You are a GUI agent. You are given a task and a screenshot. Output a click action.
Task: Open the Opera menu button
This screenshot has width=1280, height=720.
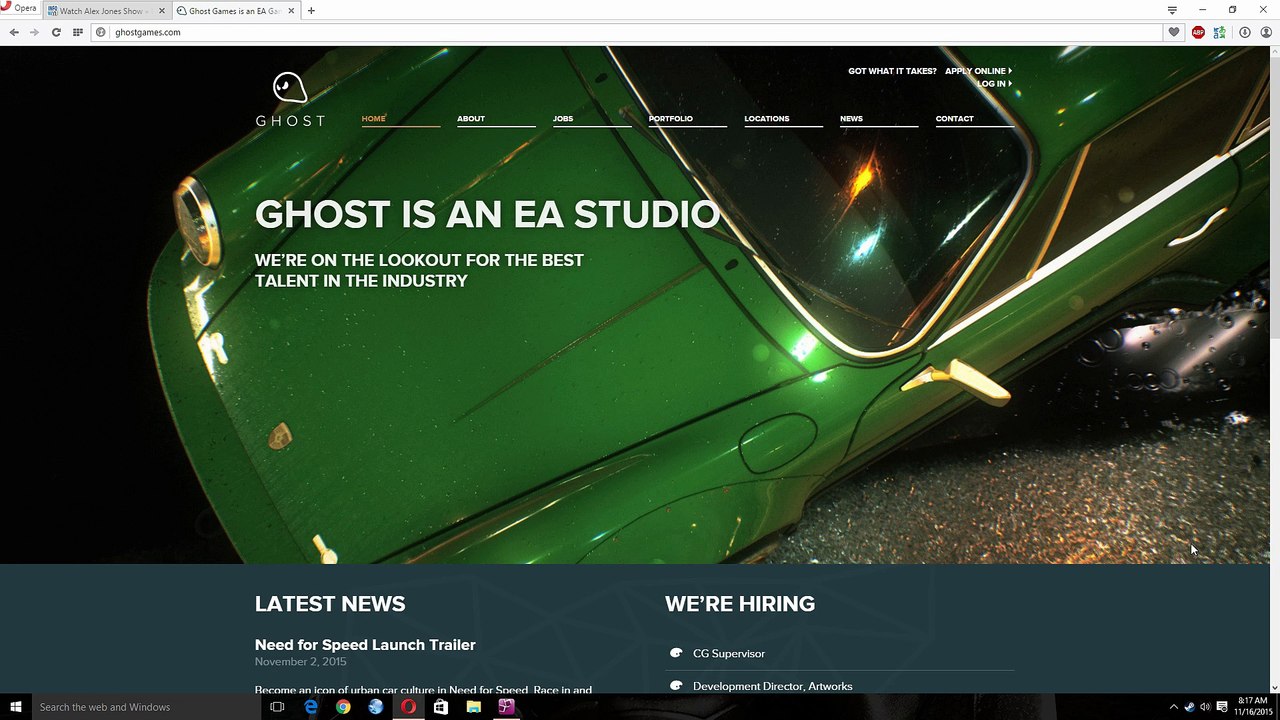coord(19,9)
